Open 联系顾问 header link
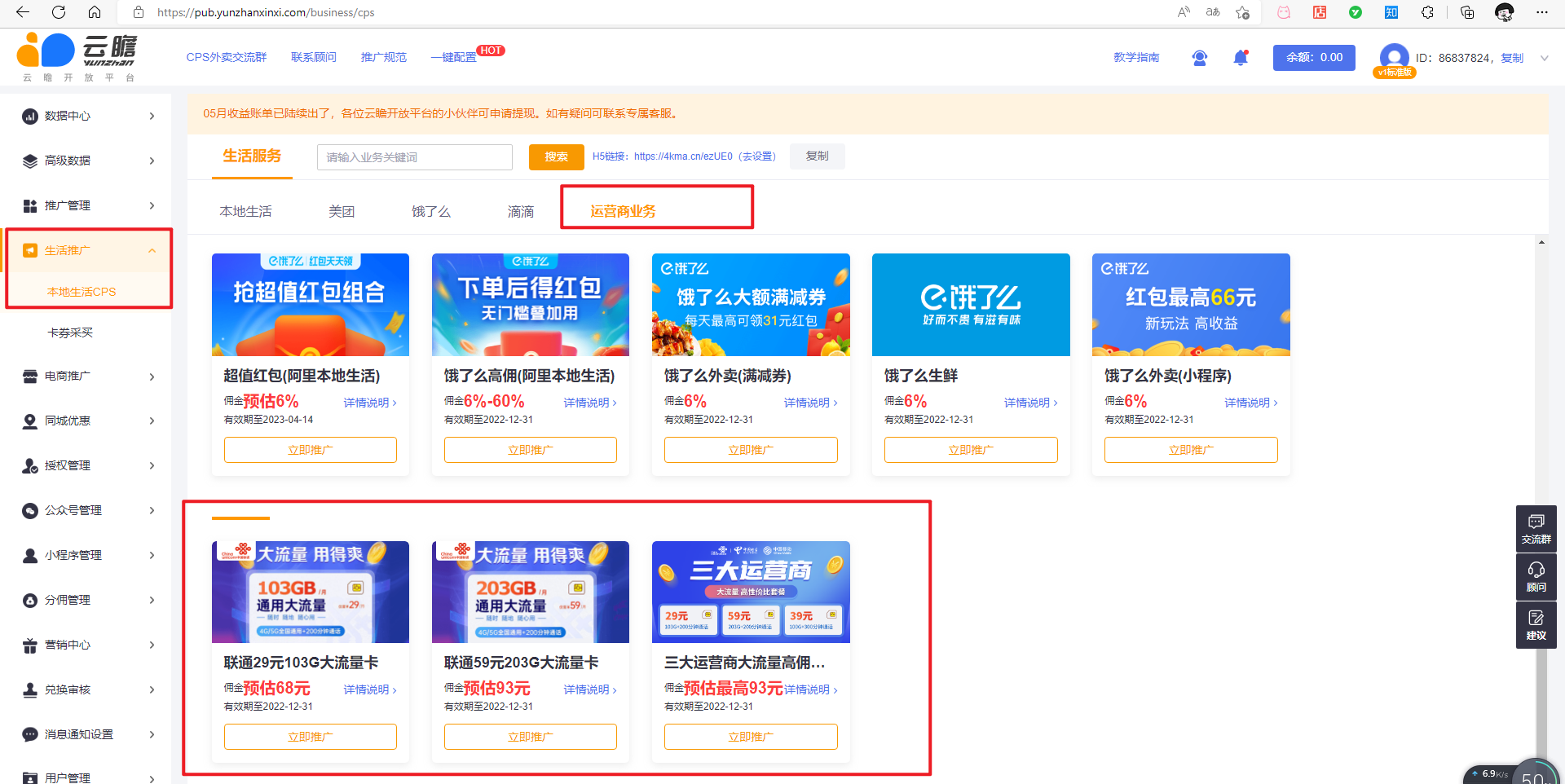The image size is (1565, 784). coord(314,57)
